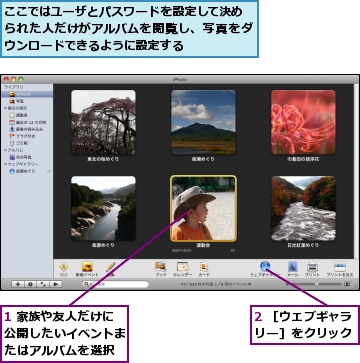Click the メール mail toolbar icon

pyautogui.click(x=293, y=266)
